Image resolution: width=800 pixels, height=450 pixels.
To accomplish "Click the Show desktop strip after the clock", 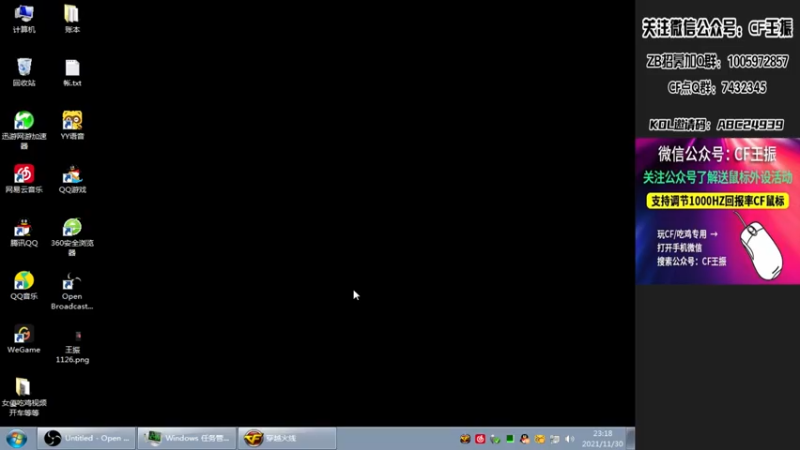I will tap(631, 439).
